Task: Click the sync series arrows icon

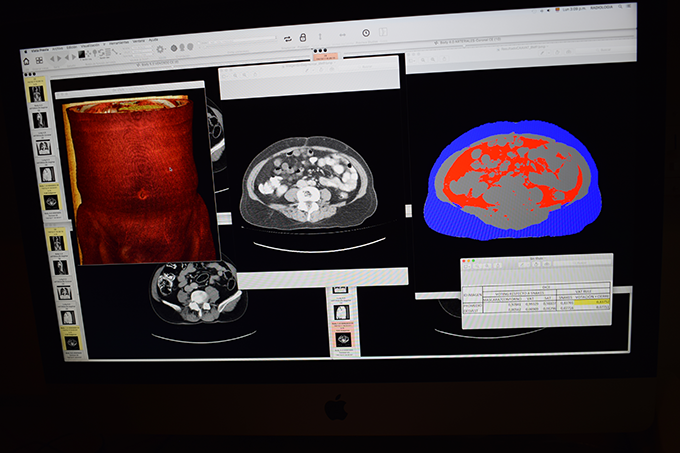Action: 288,39
